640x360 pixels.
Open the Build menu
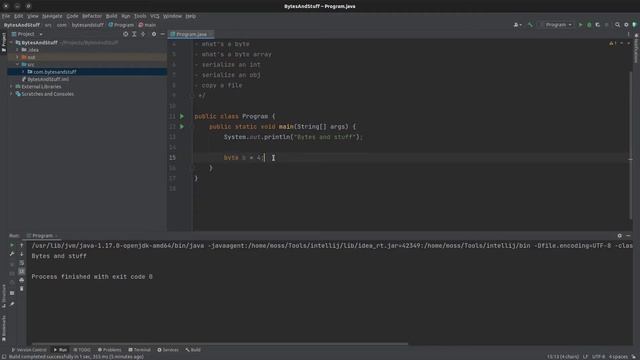tap(111, 16)
